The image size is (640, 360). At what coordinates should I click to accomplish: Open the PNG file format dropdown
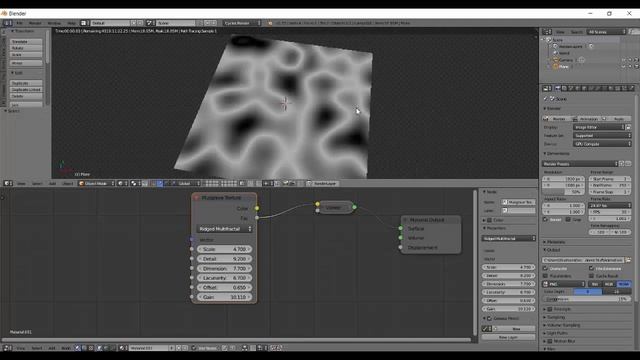click(x=564, y=284)
